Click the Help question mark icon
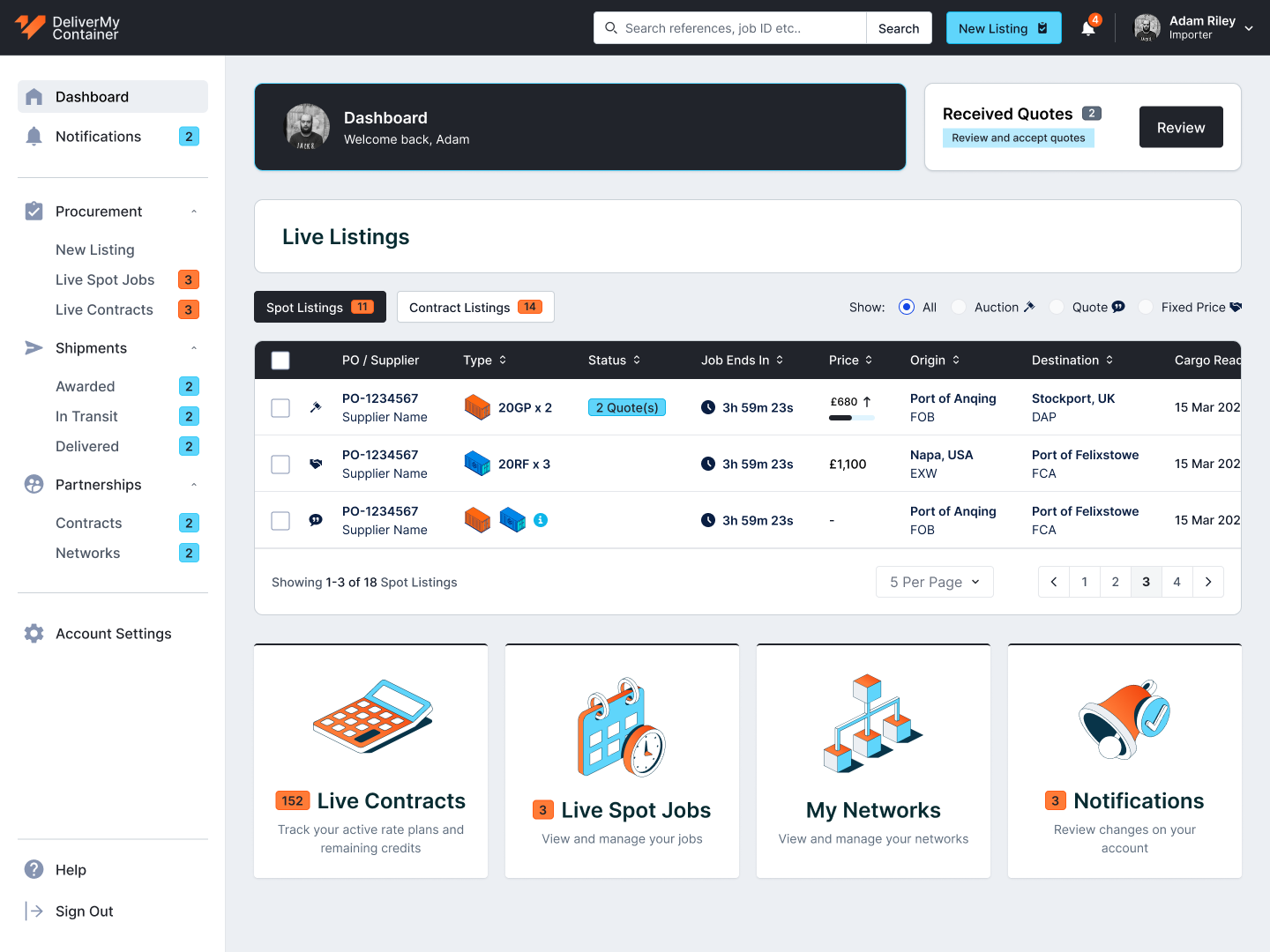Screen dimensions: 1270x952 [34, 869]
